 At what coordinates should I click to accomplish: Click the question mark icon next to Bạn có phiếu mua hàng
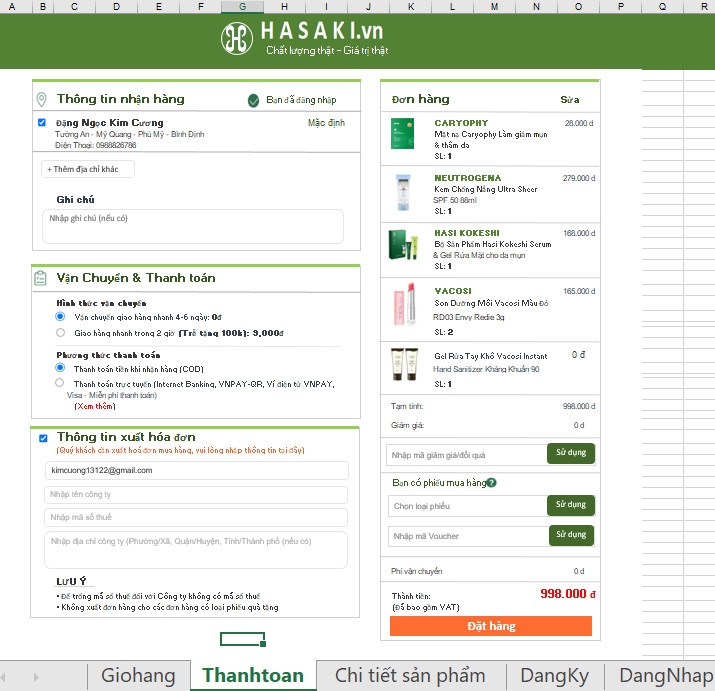492,483
